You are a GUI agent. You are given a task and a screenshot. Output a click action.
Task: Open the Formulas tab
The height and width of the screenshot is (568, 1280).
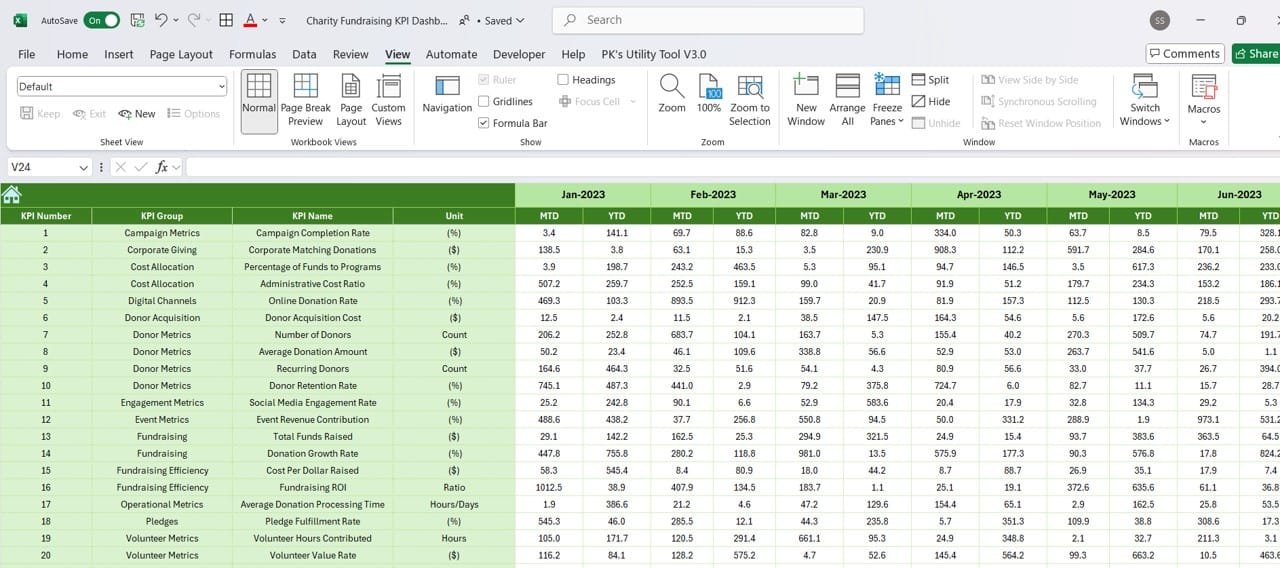point(252,54)
